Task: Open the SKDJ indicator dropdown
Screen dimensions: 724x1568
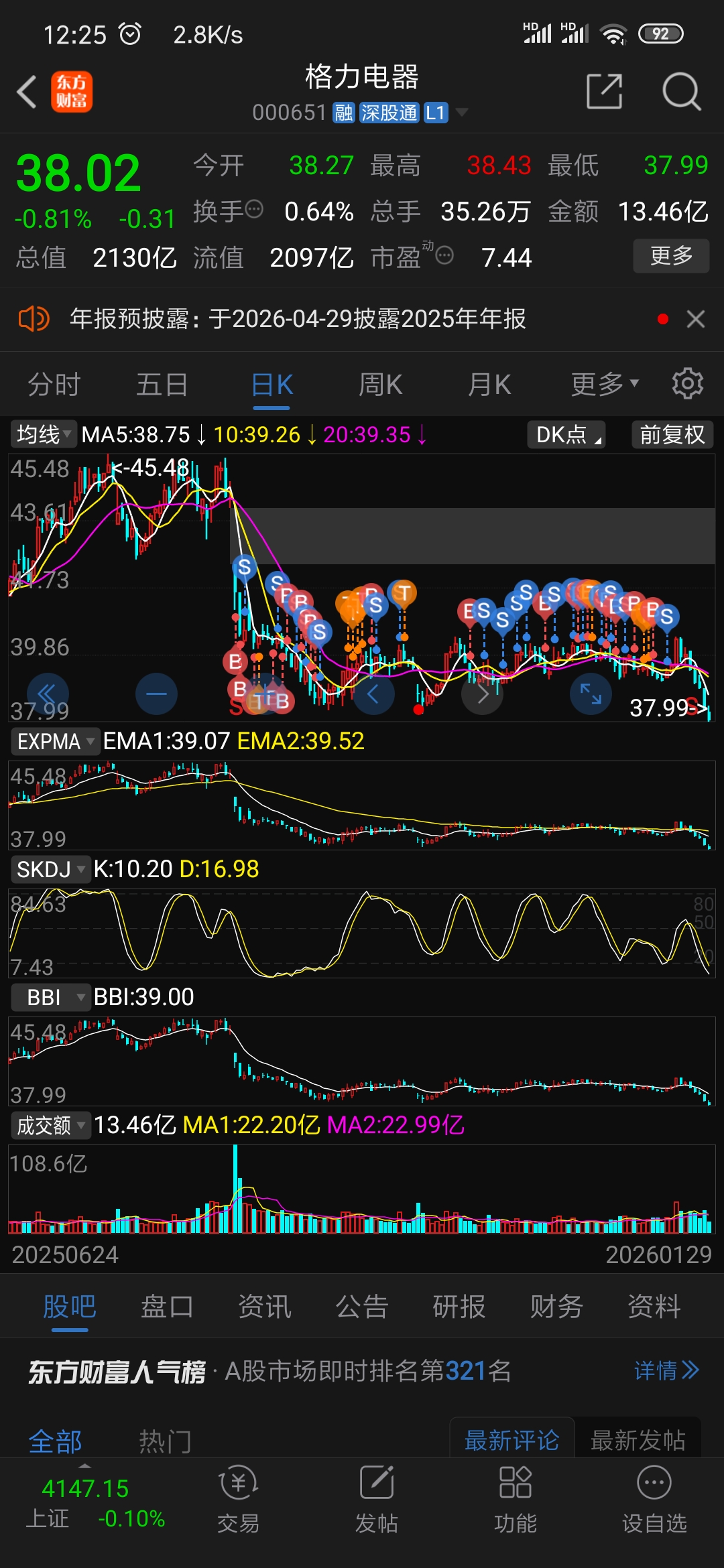Action: (51, 869)
